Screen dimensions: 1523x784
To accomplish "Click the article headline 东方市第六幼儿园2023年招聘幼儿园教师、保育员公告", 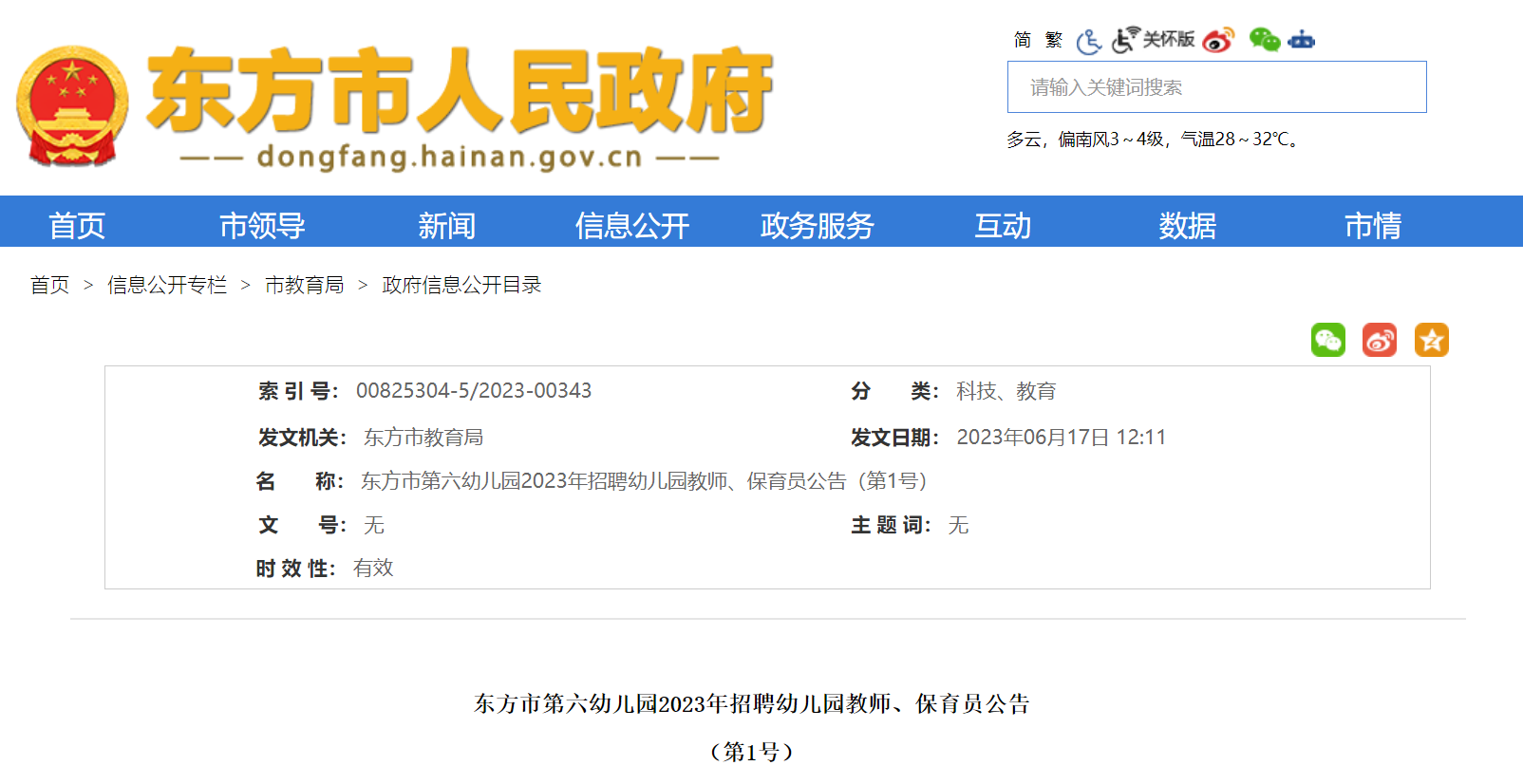I will (752, 704).
